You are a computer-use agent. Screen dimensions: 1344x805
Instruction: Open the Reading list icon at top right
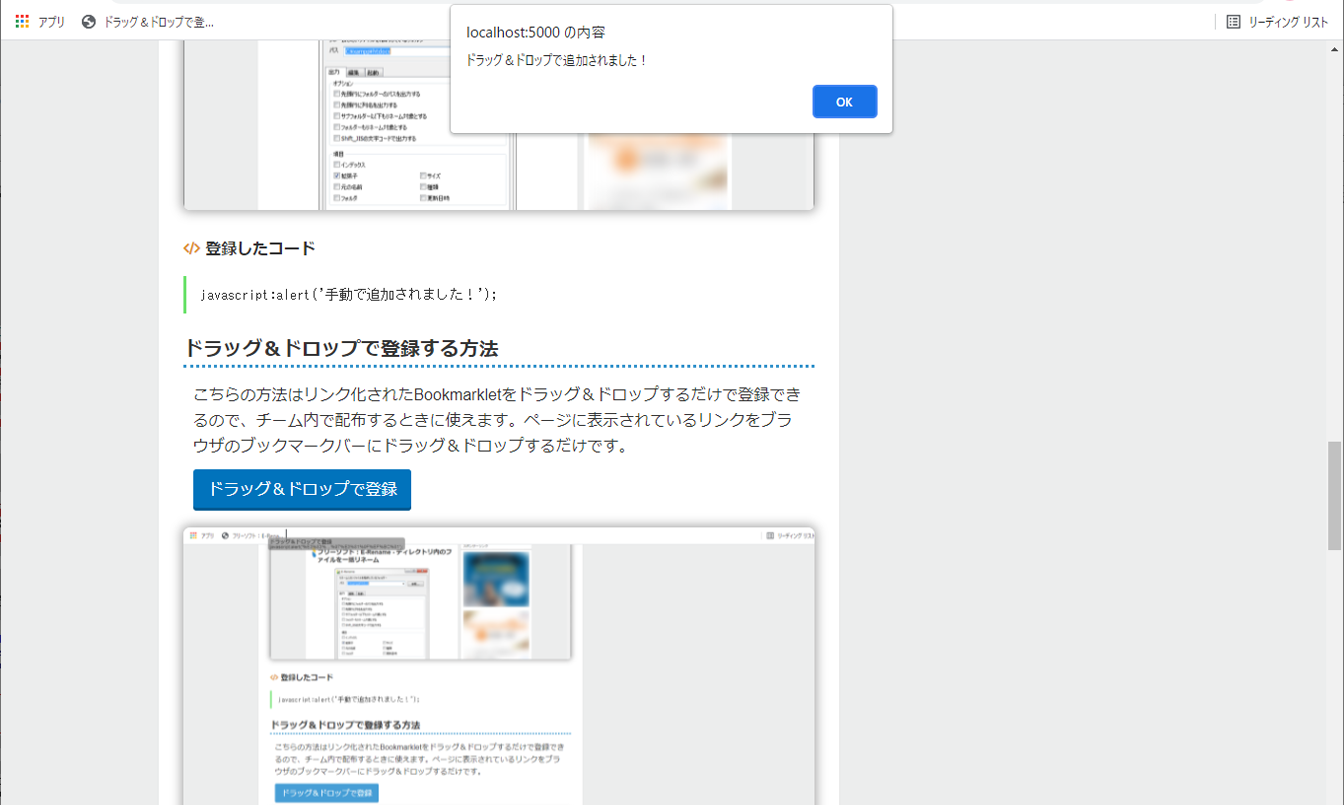[1233, 21]
